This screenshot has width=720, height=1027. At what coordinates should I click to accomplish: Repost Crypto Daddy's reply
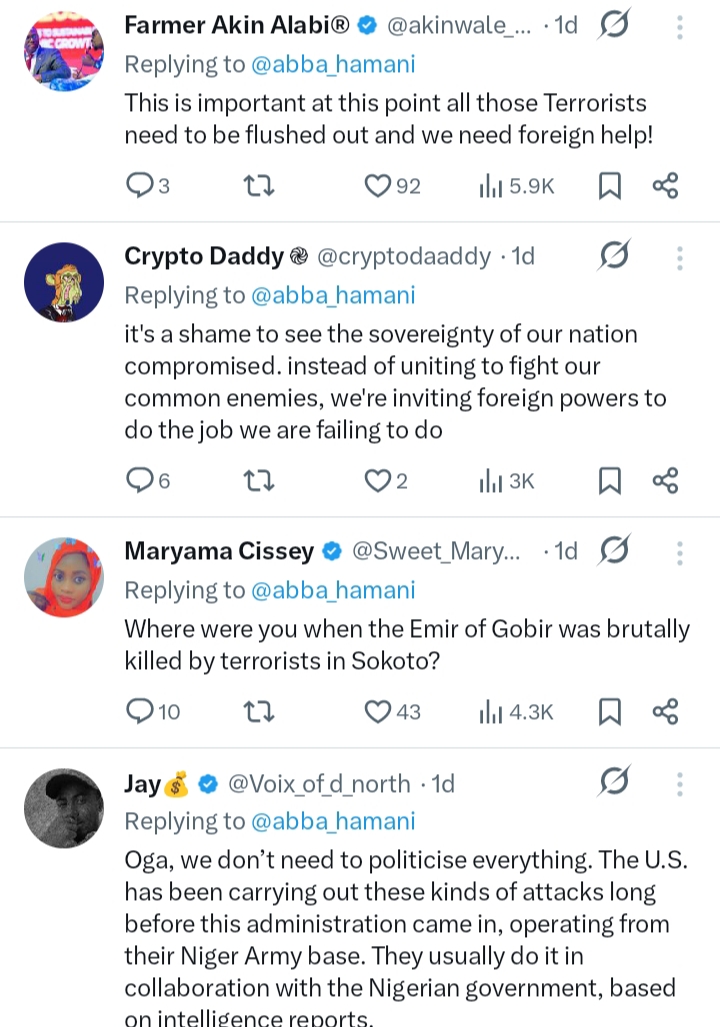point(260,481)
